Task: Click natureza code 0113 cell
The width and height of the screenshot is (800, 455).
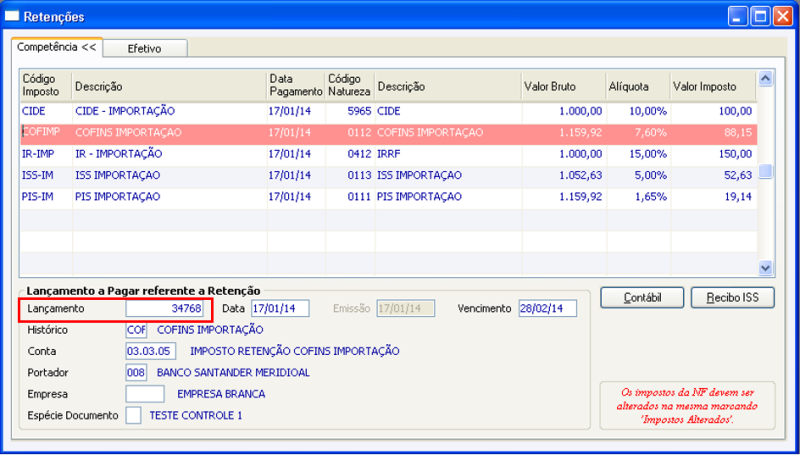Action: point(349,175)
